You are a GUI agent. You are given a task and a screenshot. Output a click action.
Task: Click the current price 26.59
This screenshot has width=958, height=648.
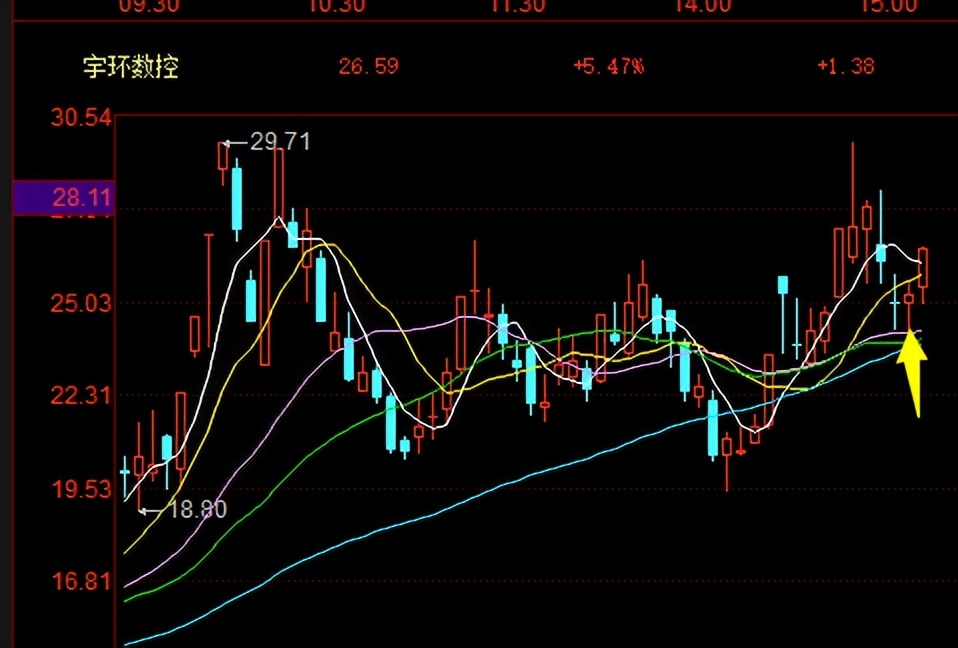point(368,66)
